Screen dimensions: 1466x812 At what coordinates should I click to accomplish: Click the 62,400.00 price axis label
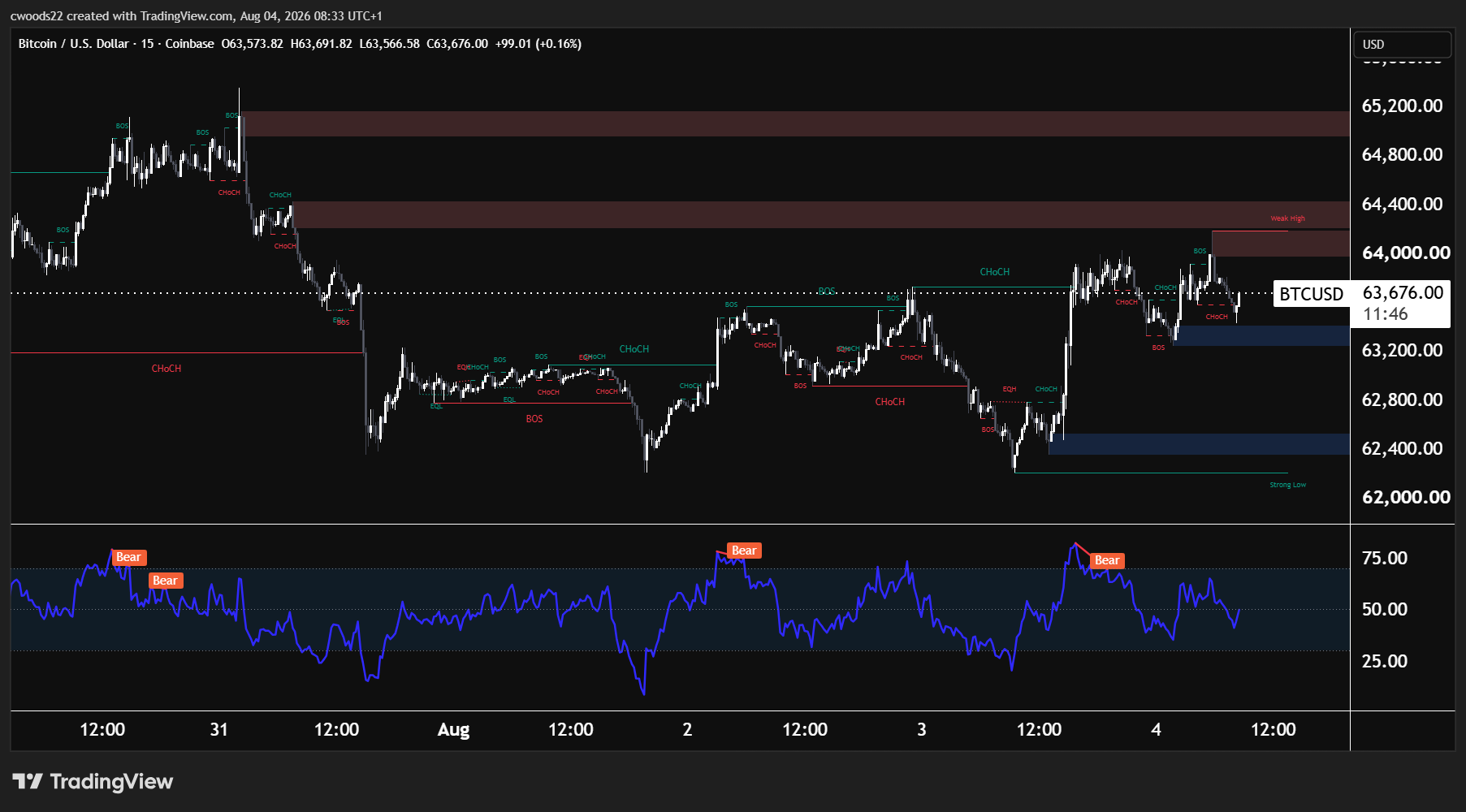pyautogui.click(x=1402, y=448)
